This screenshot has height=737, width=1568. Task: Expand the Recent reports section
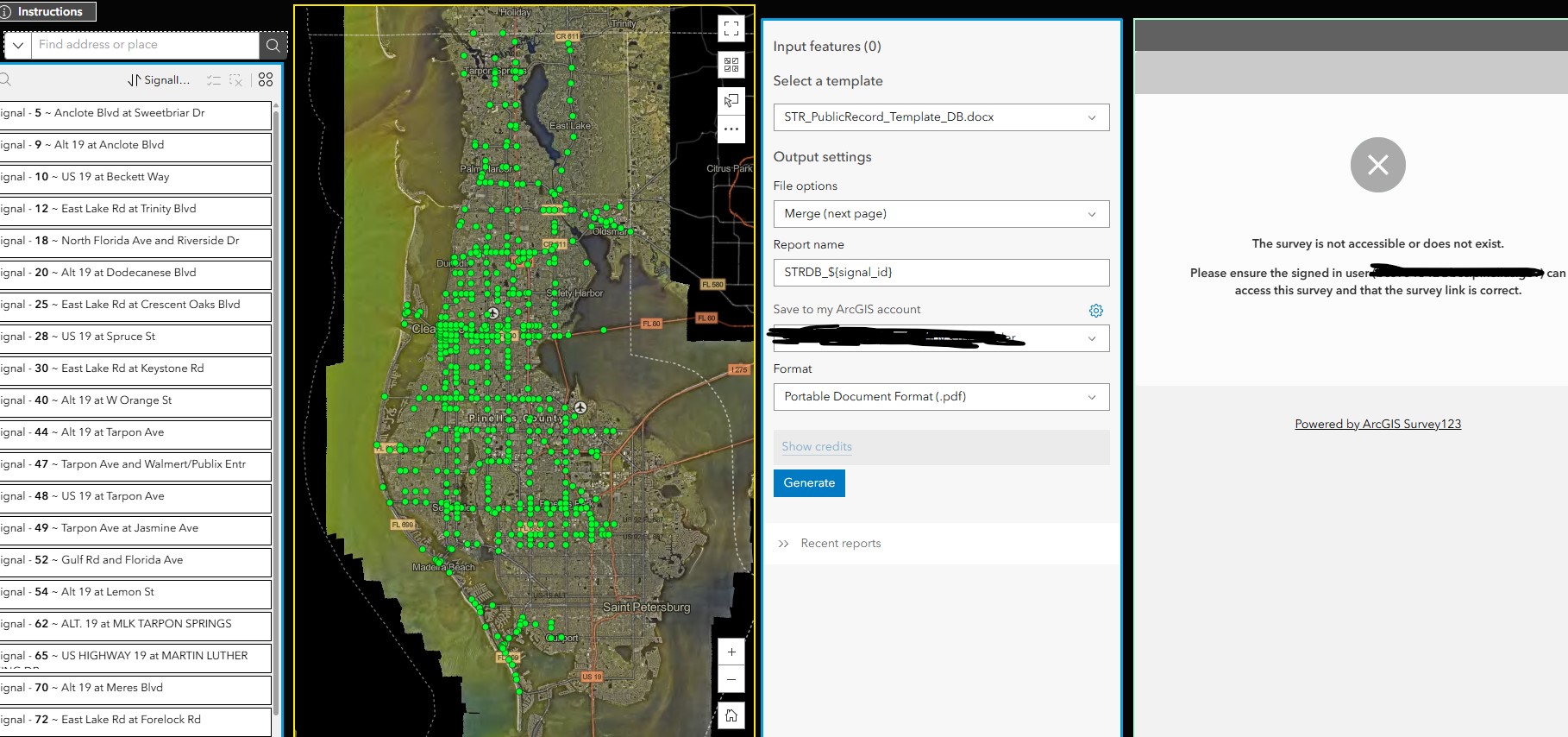[x=830, y=544]
